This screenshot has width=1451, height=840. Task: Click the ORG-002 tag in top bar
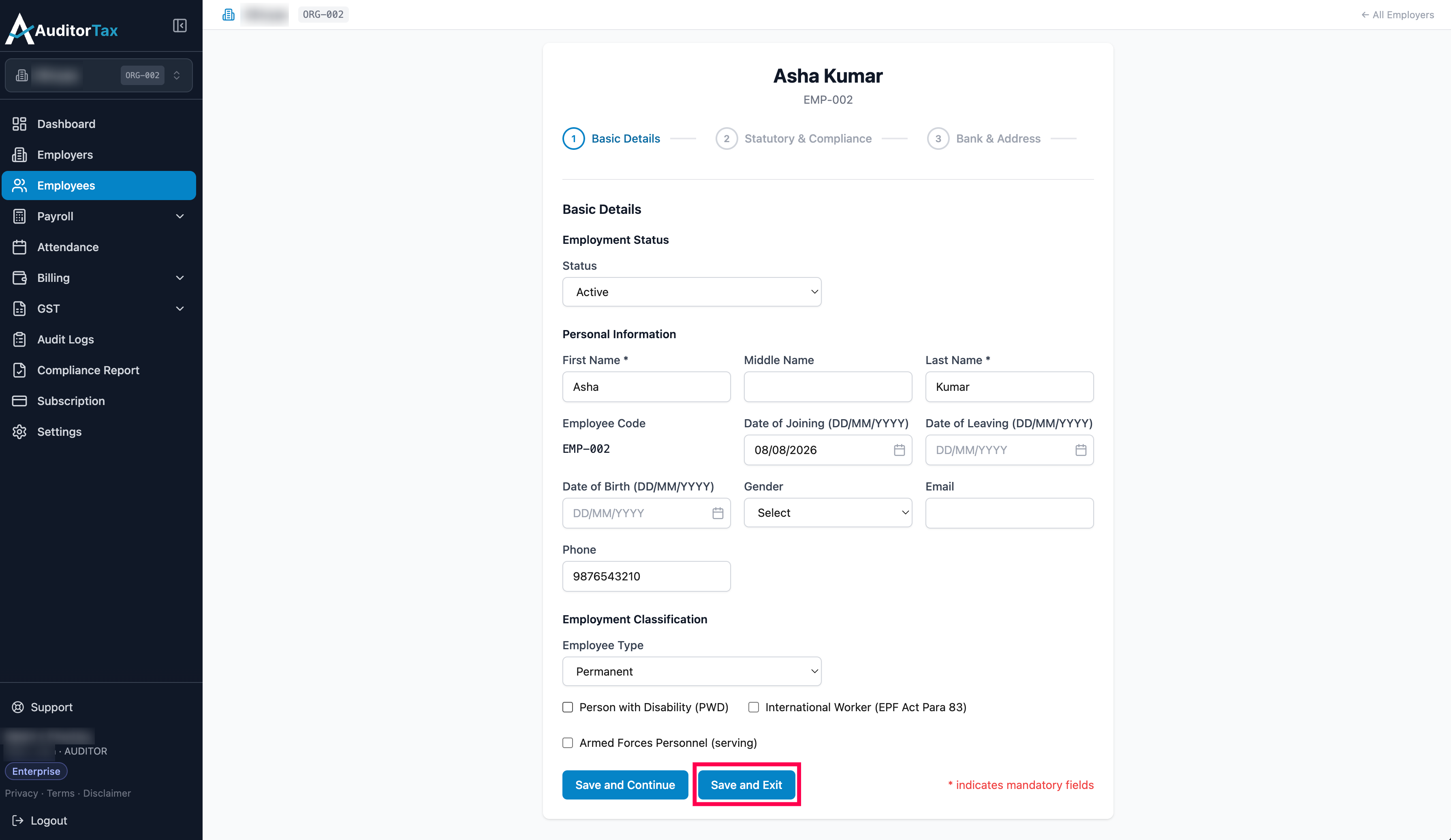[x=323, y=15]
